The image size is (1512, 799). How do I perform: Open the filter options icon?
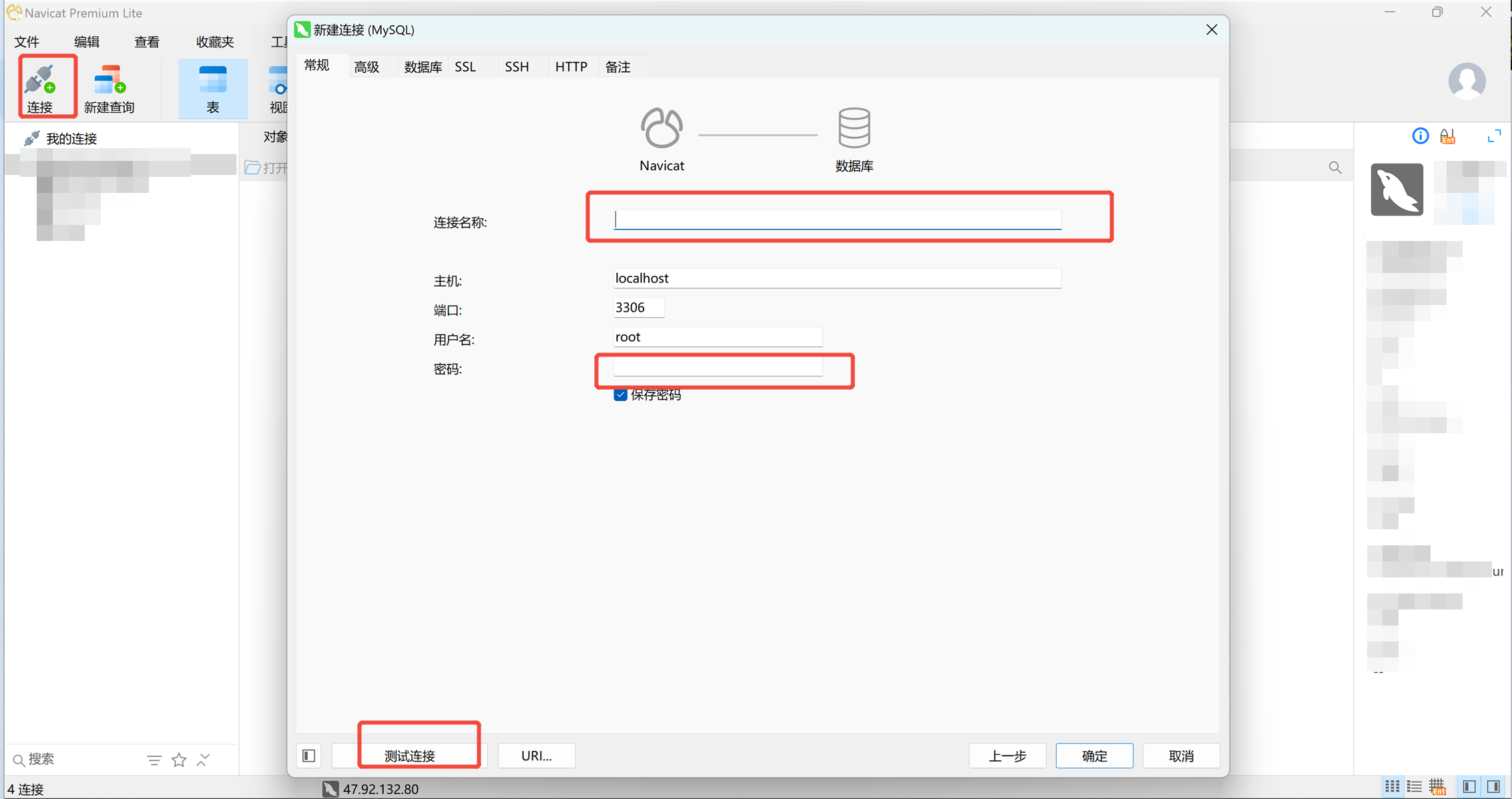point(154,760)
